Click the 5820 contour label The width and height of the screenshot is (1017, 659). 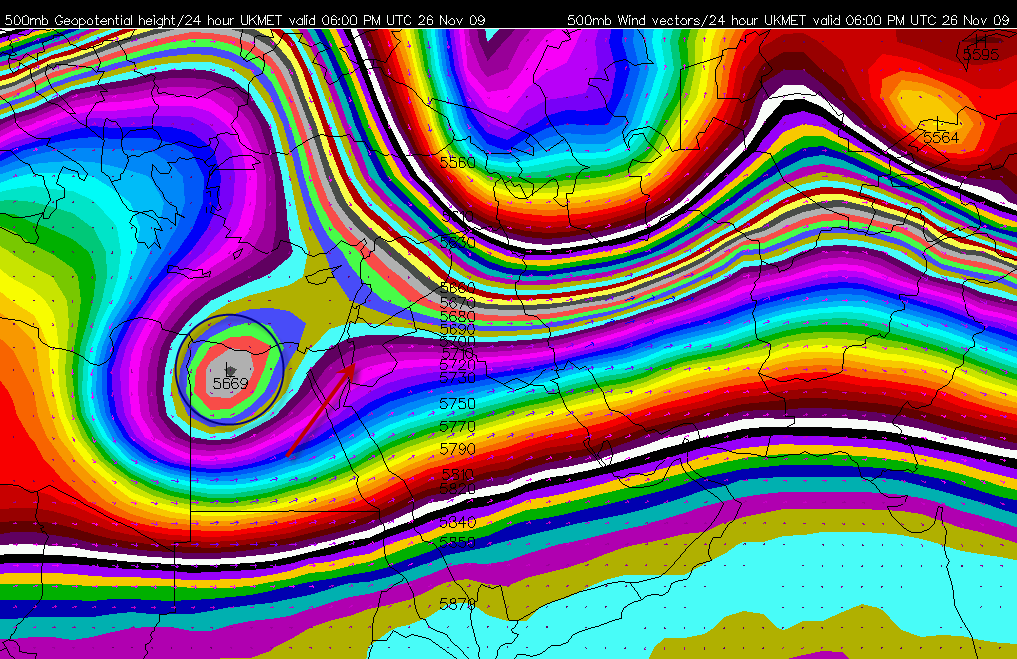click(457, 488)
